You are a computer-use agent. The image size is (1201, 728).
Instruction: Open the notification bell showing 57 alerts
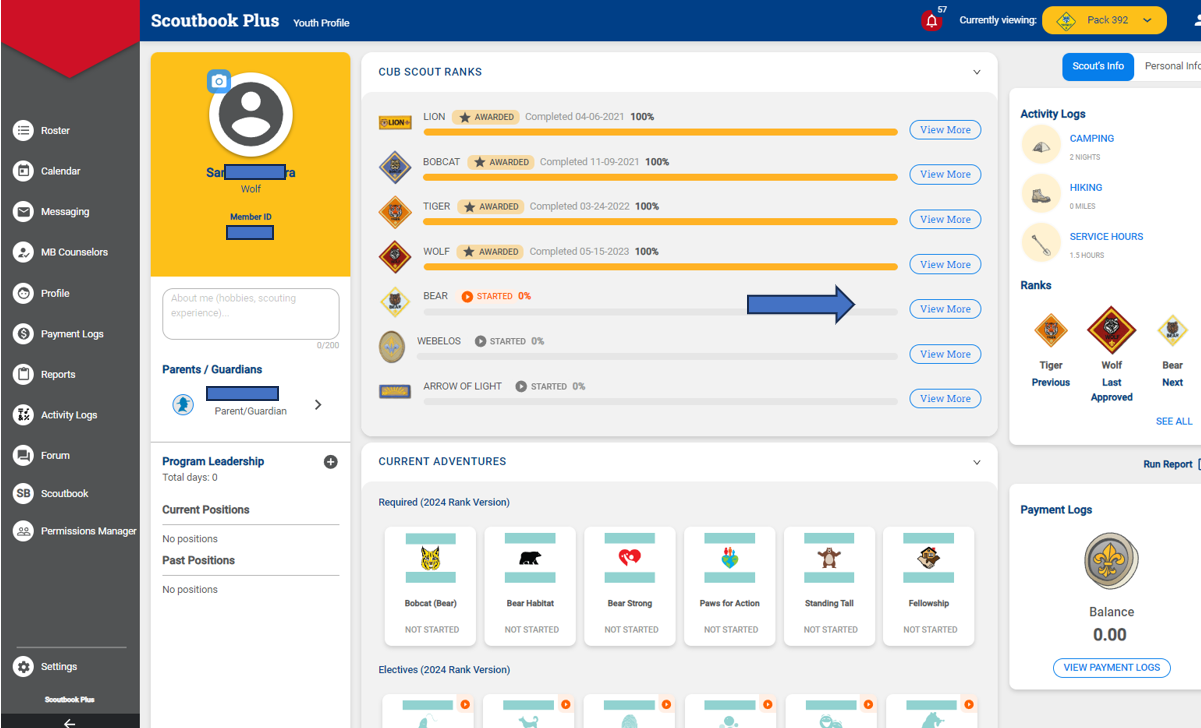[929, 19]
